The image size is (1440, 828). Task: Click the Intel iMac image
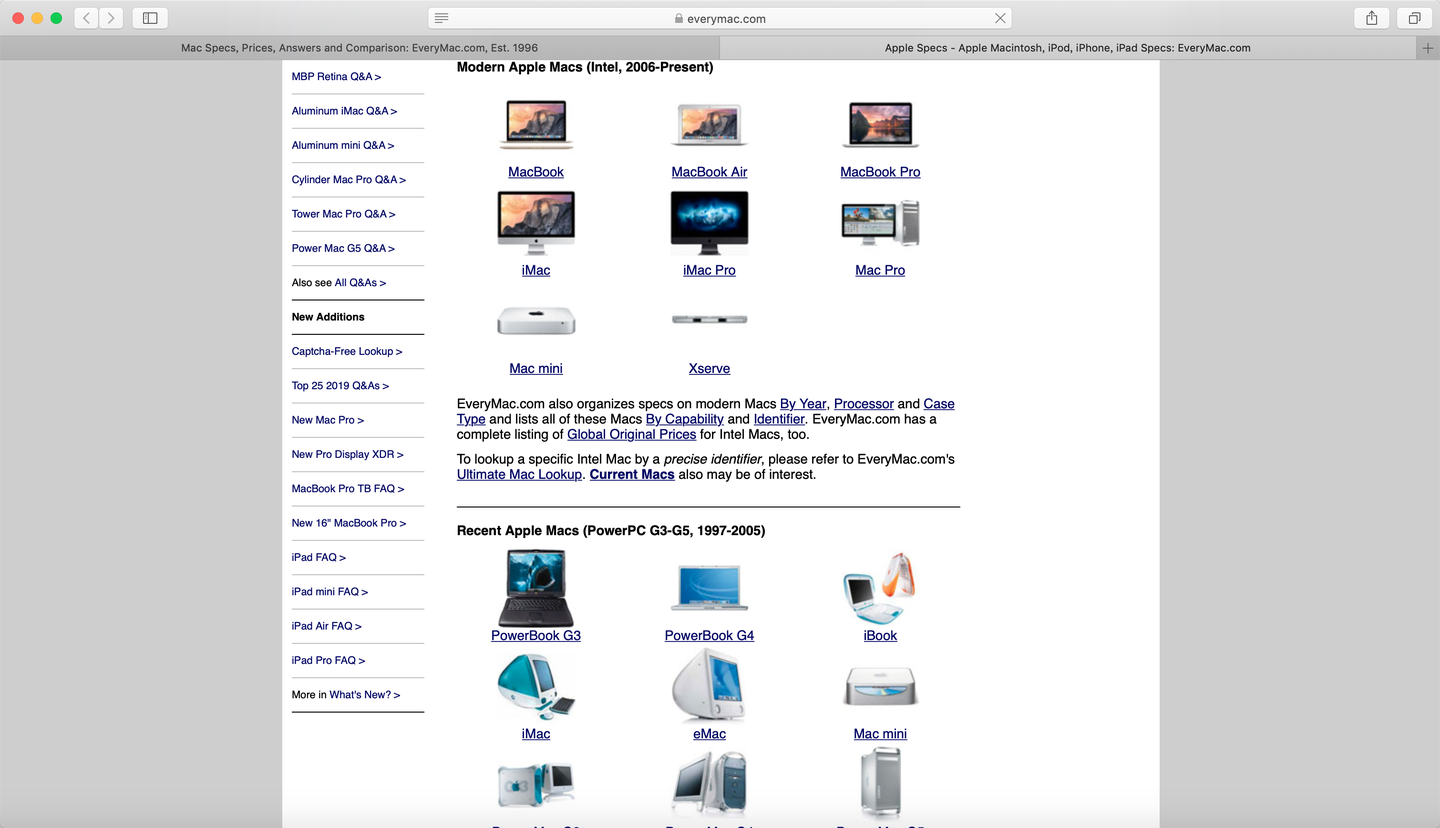point(536,223)
